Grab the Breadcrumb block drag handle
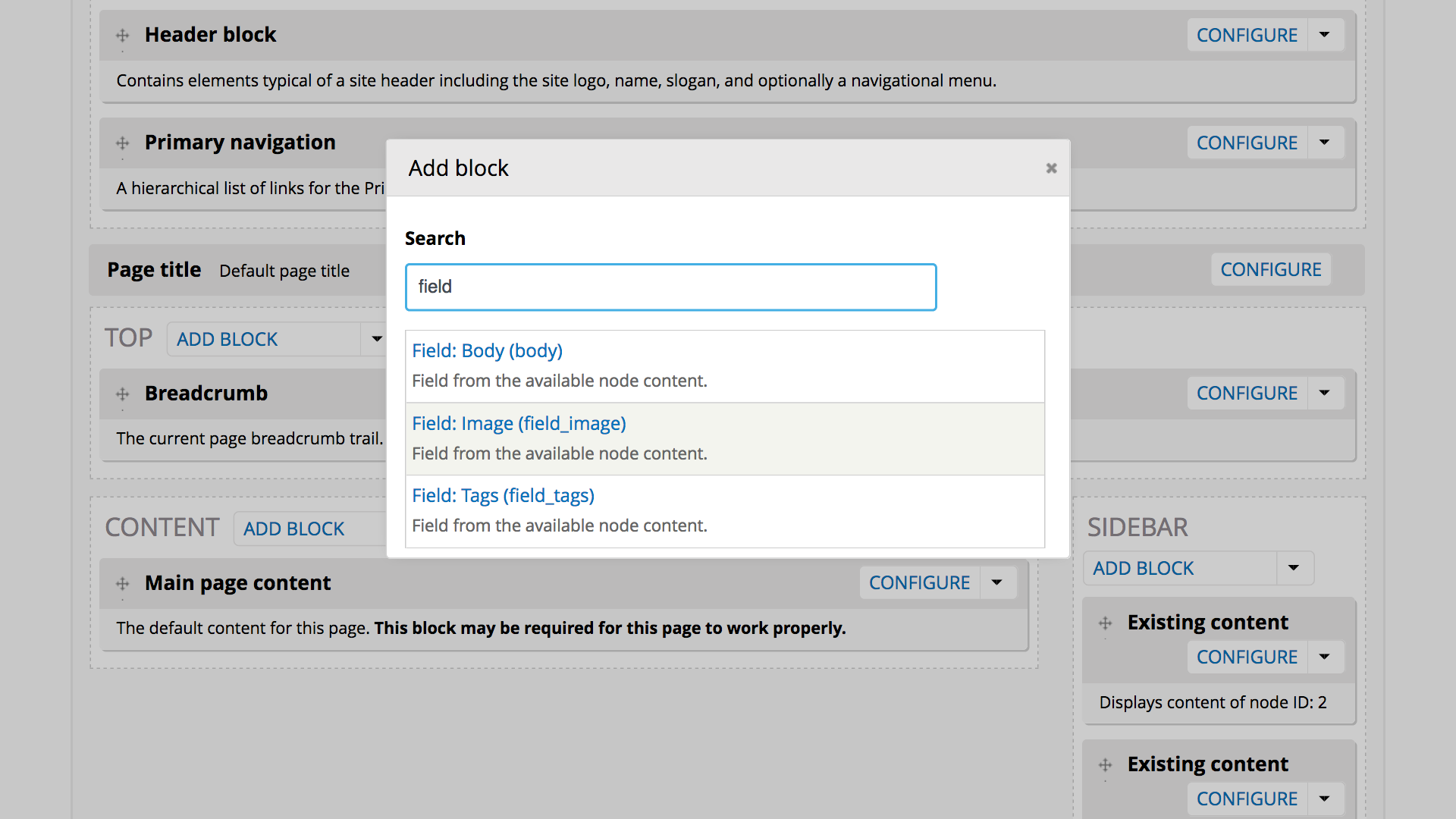1456x819 pixels. point(122,394)
